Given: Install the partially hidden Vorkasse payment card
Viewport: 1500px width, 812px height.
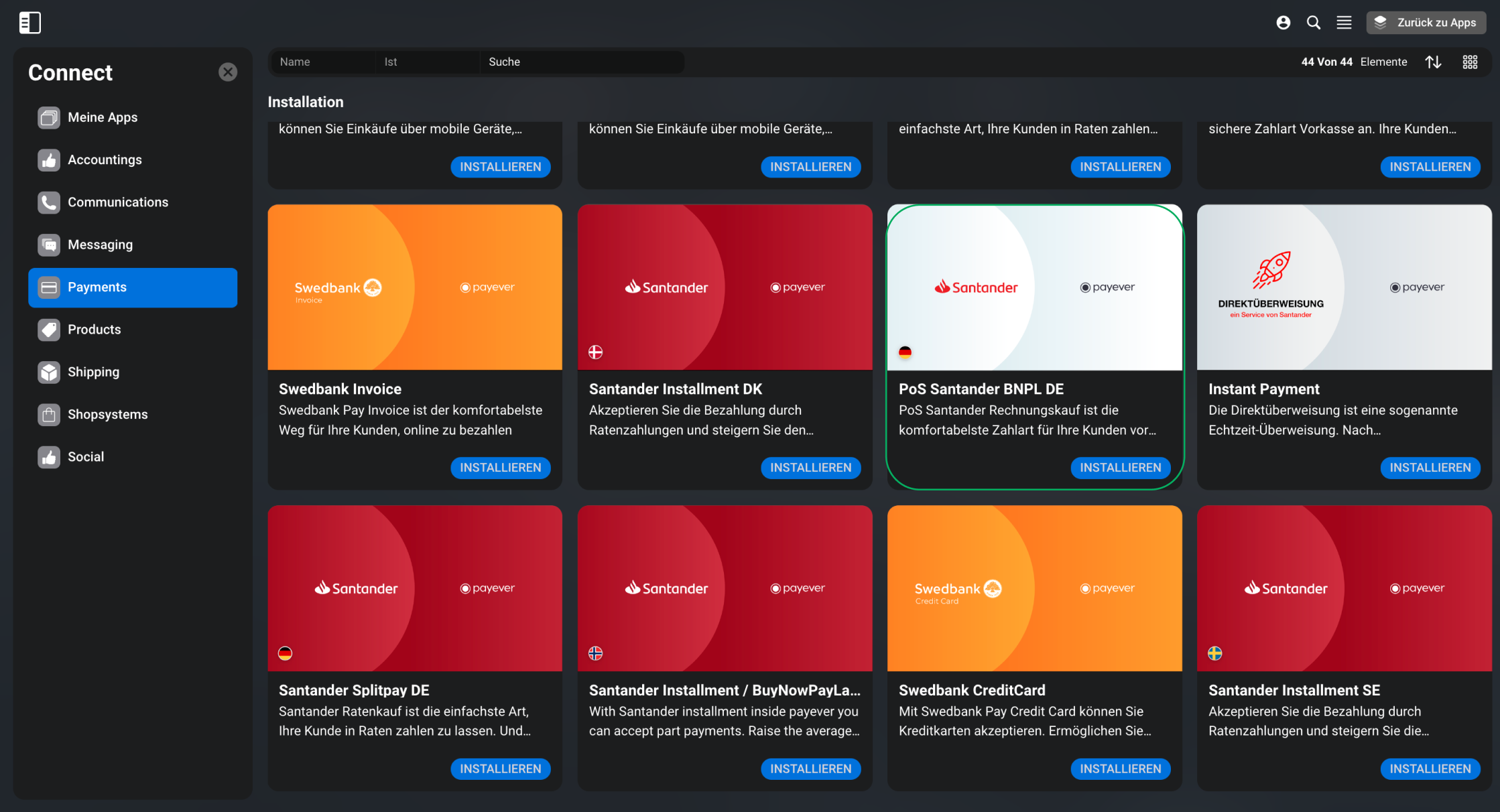Looking at the screenshot, I should click(x=1430, y=167).
